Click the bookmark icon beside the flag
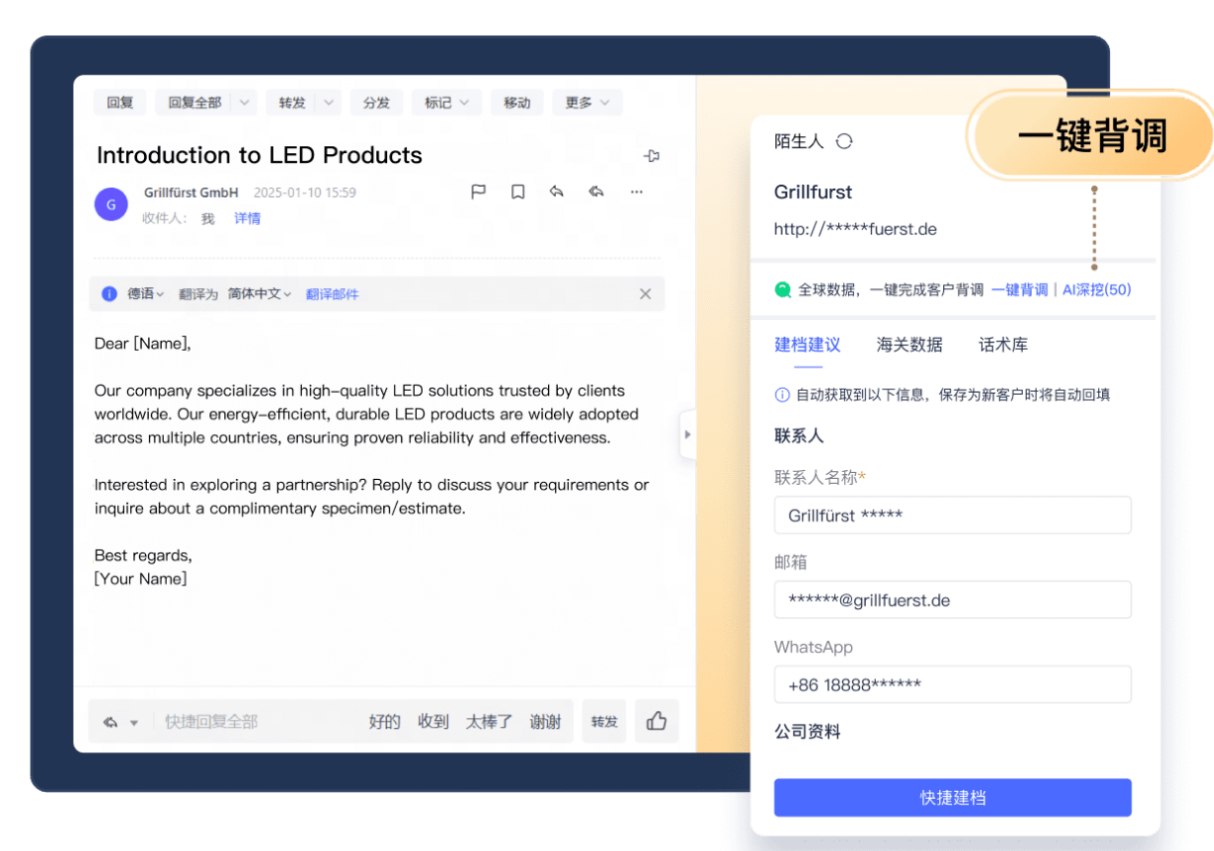This screenshot has height=851, width=1214. point(517,192)
